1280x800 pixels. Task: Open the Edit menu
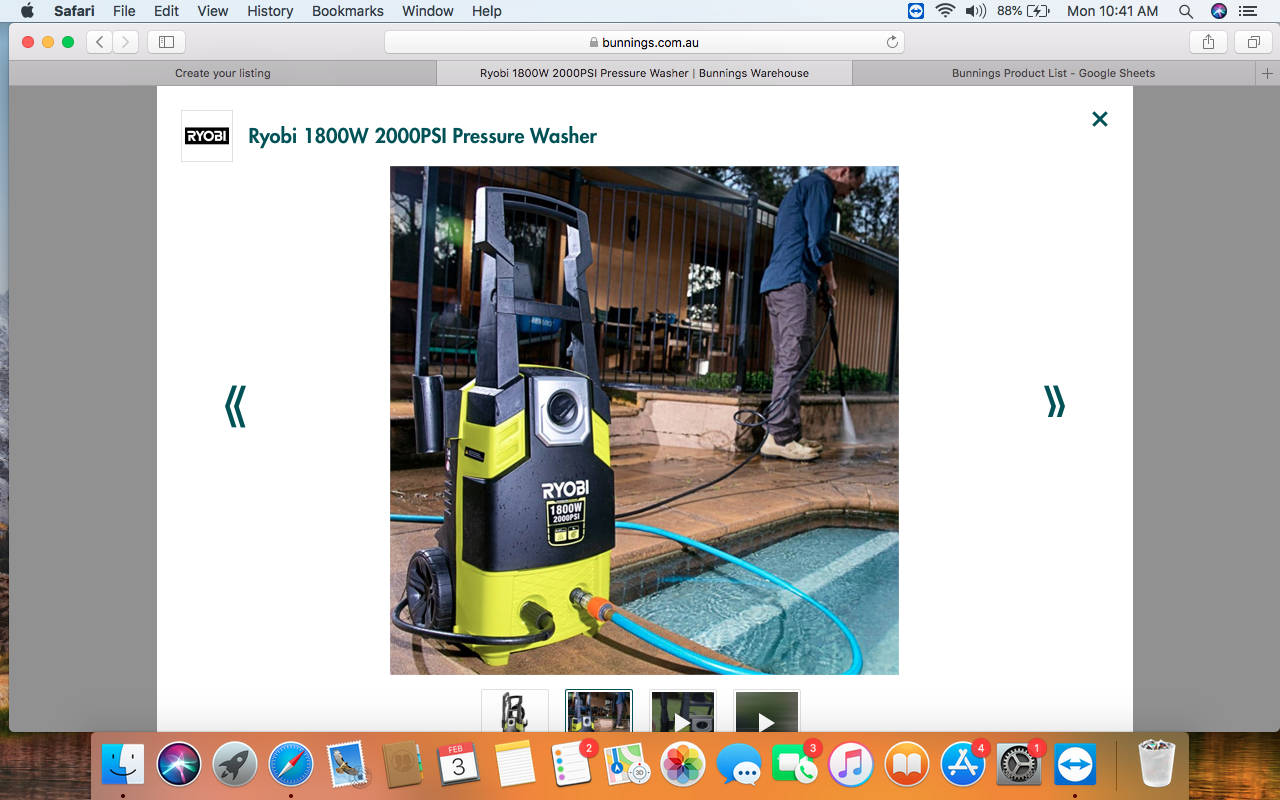[166, 11]
